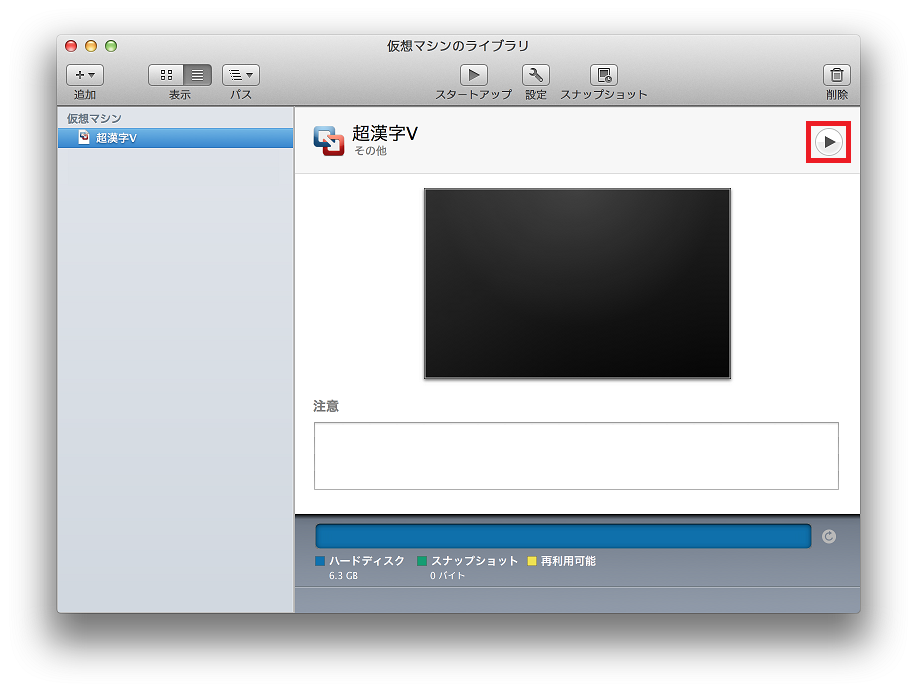Click the yellow reclaimable legend swatch
The height and width of the screenshot is (692, 917).
(532, 561)
